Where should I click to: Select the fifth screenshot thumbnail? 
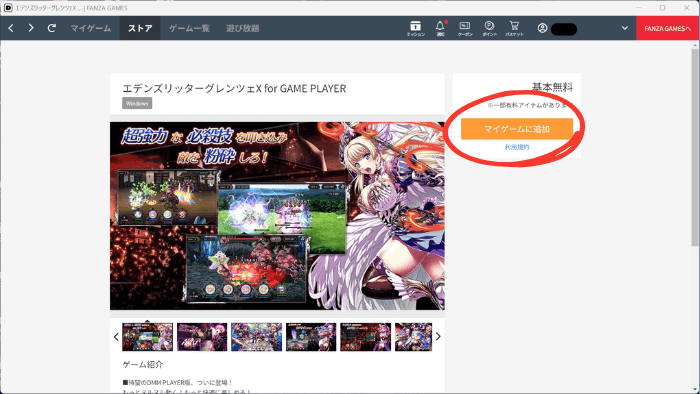(366, 337)
